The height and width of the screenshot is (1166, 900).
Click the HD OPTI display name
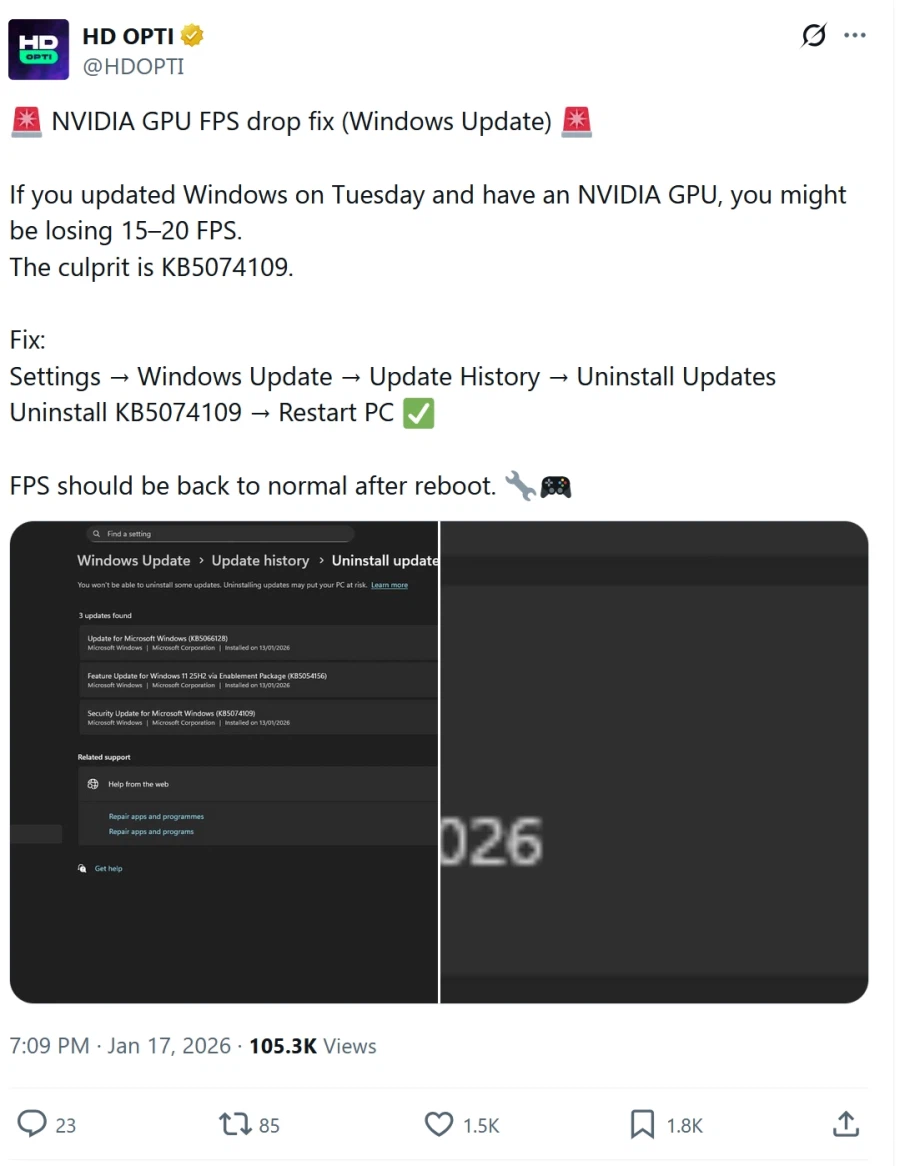point(128,36)
